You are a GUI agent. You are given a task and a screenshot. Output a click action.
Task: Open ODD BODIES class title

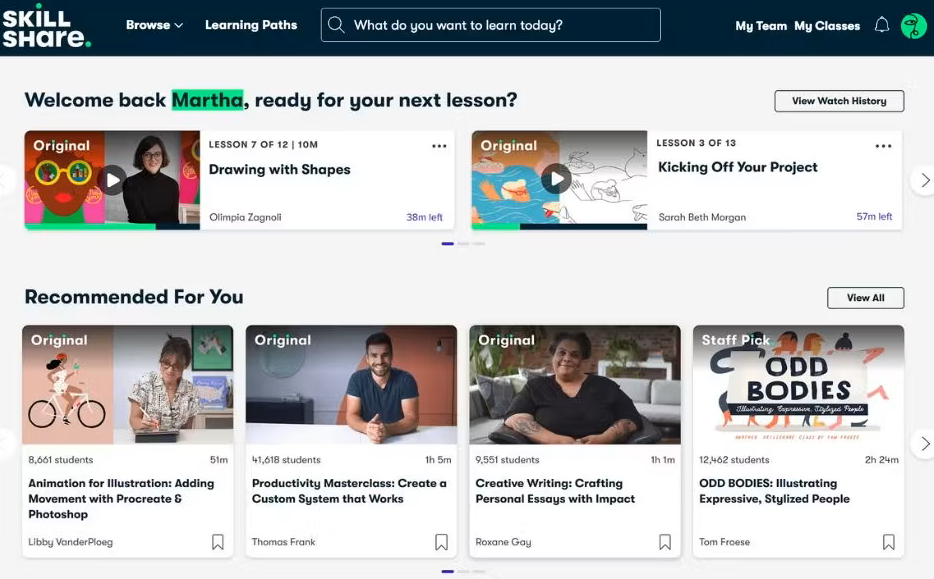774,491
